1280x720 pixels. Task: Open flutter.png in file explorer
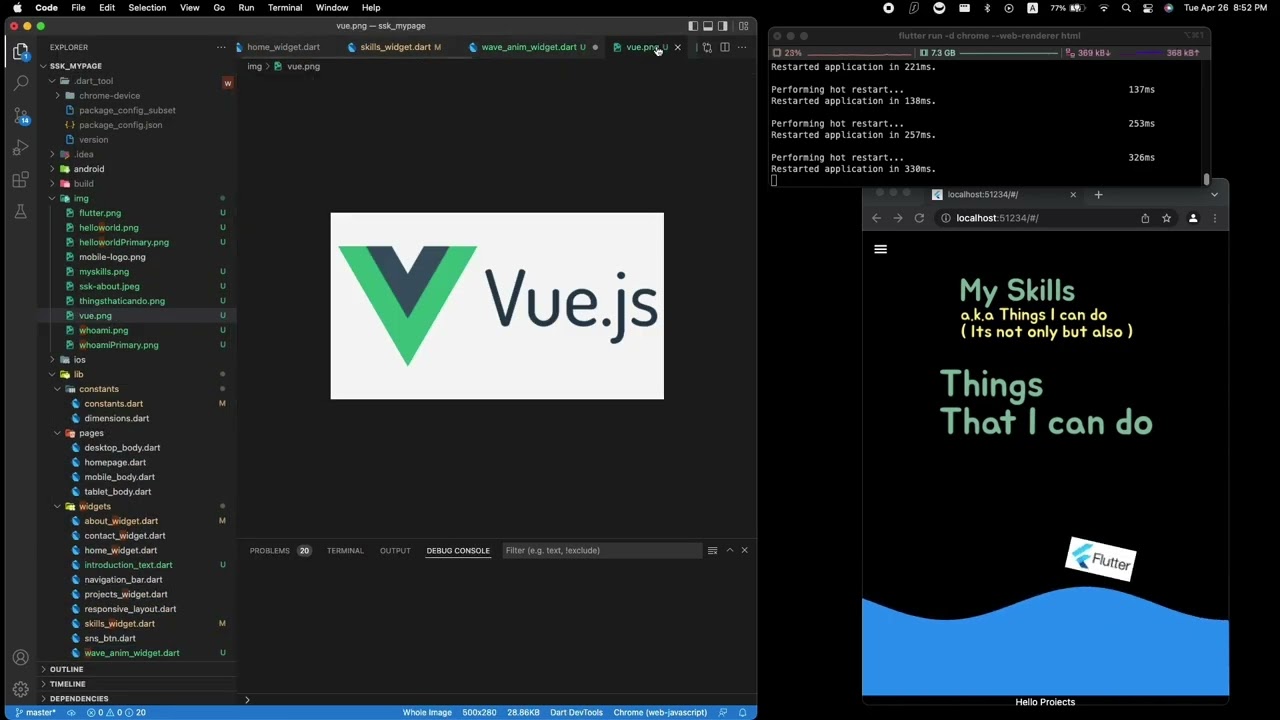[x=100, y=213]
